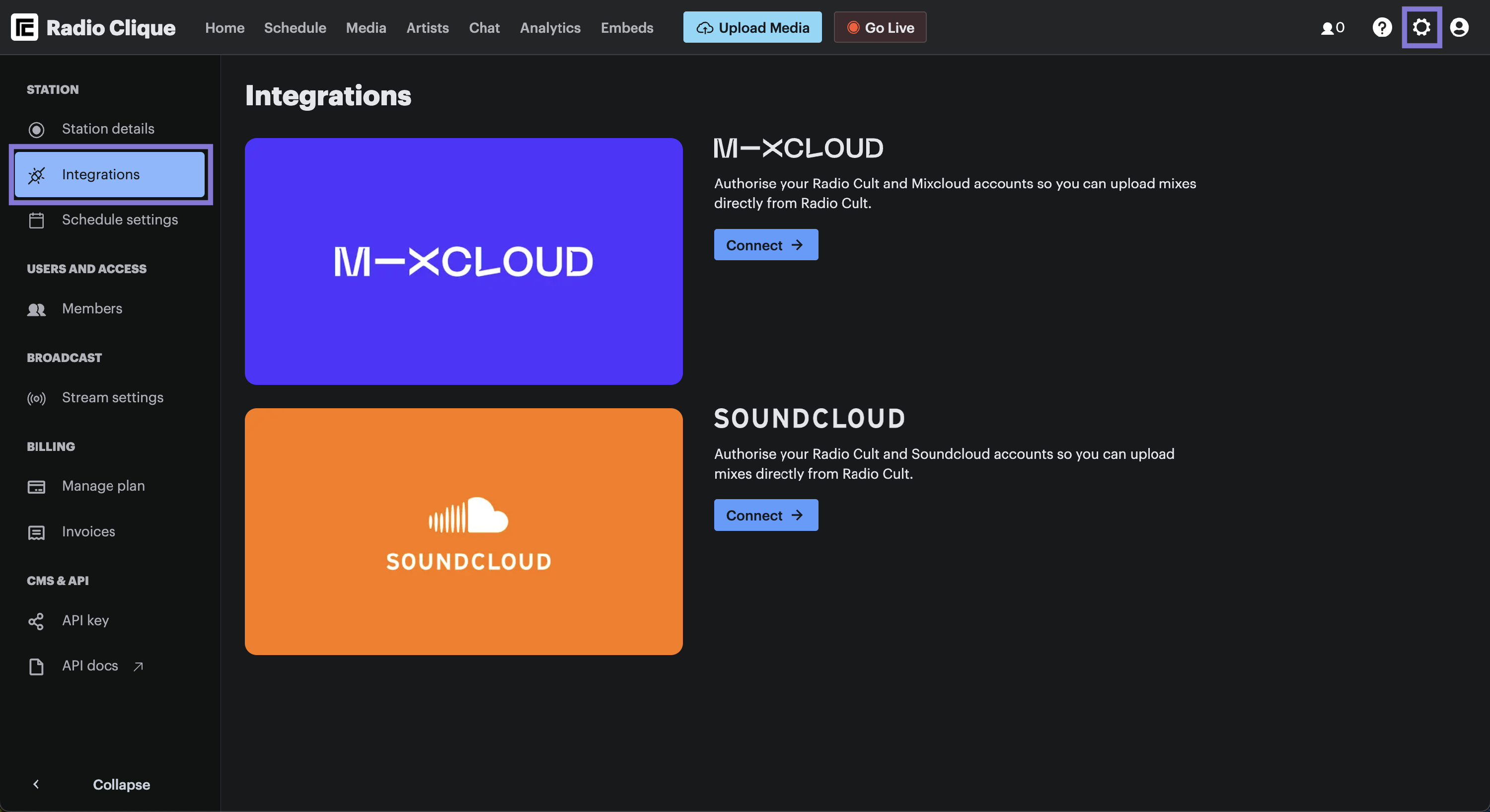Click the USERS AND ACCESS section label
Image resolution: width=1490 pixels, height=812 pixels.
(86, 269)
